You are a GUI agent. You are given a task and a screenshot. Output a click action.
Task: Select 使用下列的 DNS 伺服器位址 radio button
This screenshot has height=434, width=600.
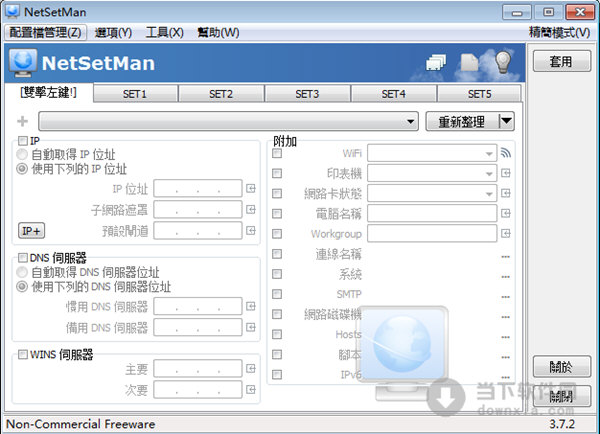[x=22, y=286]
